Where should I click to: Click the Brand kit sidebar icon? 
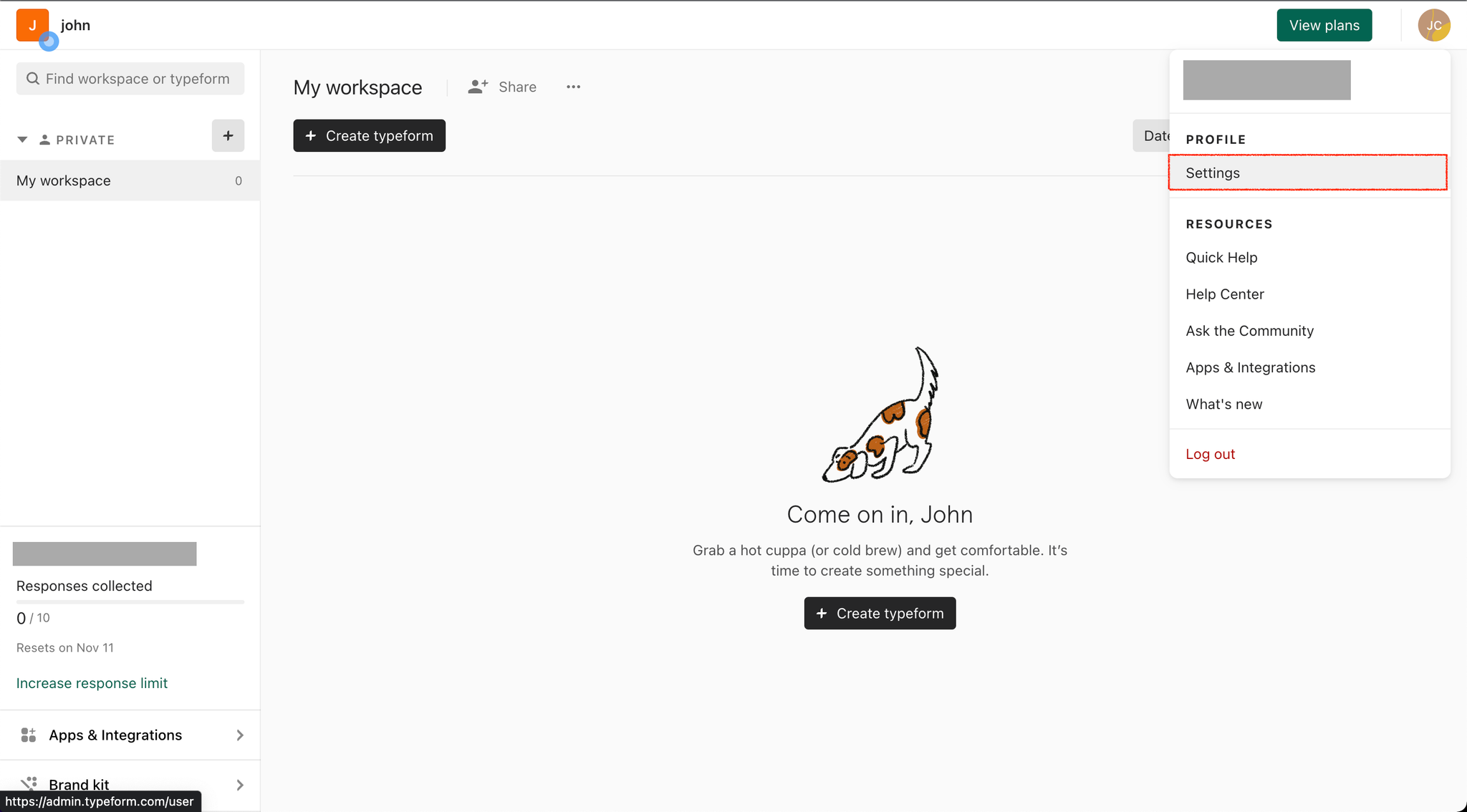coord(29,783)
